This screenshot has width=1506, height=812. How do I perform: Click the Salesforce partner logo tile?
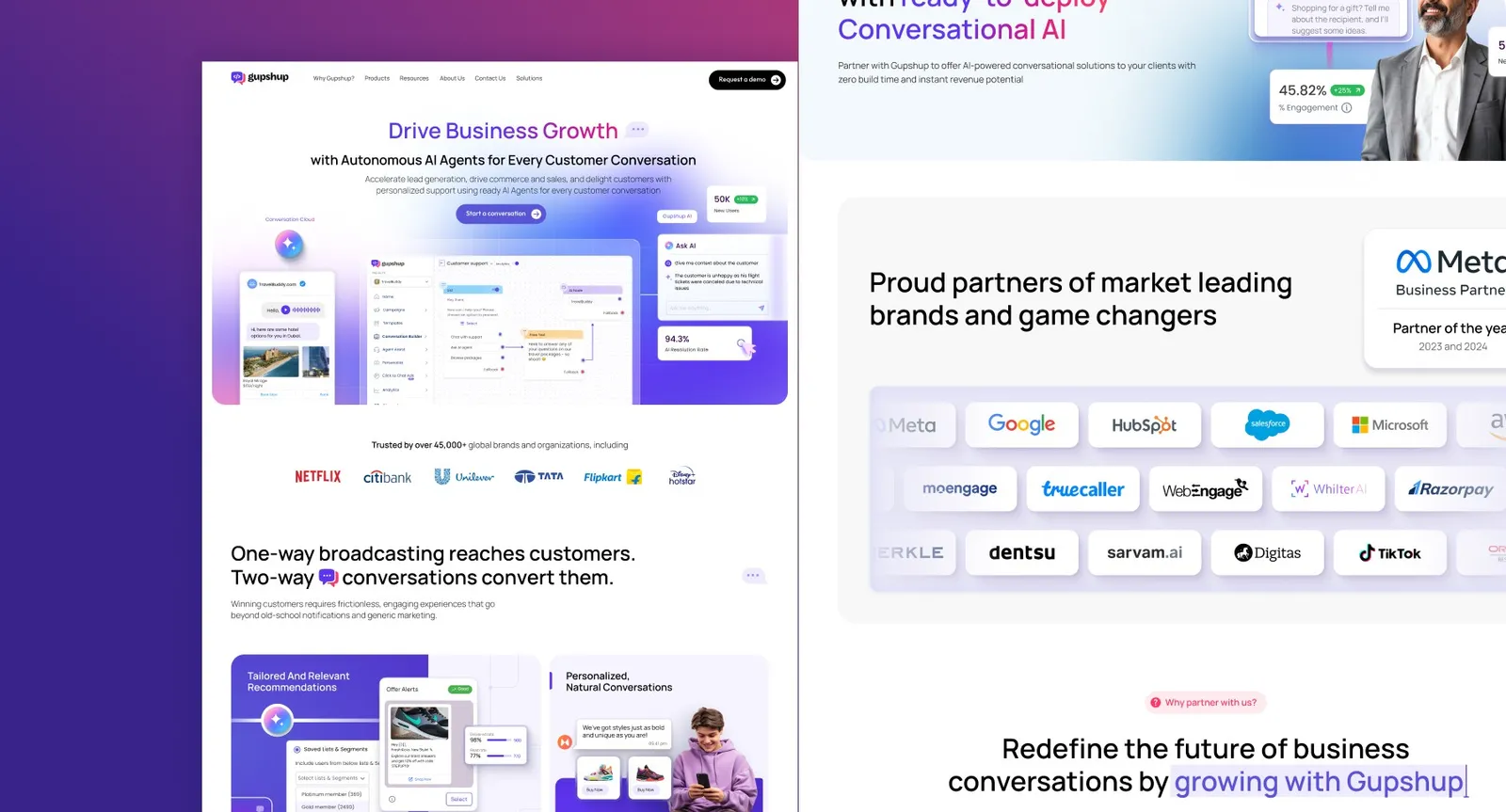point(1267,424)
